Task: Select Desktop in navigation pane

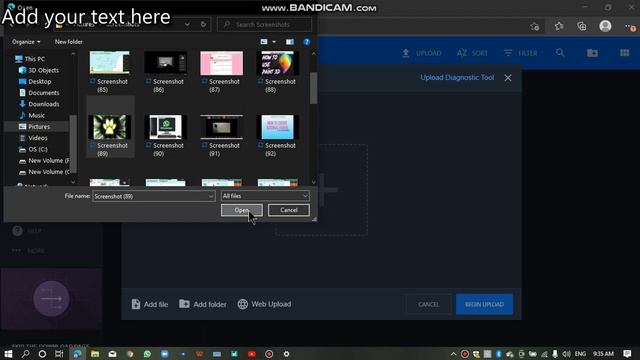Action: pyautogui.click(x=35, y=82)
